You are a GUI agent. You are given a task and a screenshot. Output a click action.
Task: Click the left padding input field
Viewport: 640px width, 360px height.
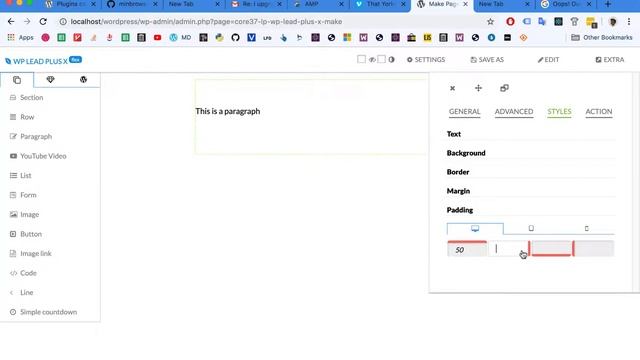coord(594,249)
